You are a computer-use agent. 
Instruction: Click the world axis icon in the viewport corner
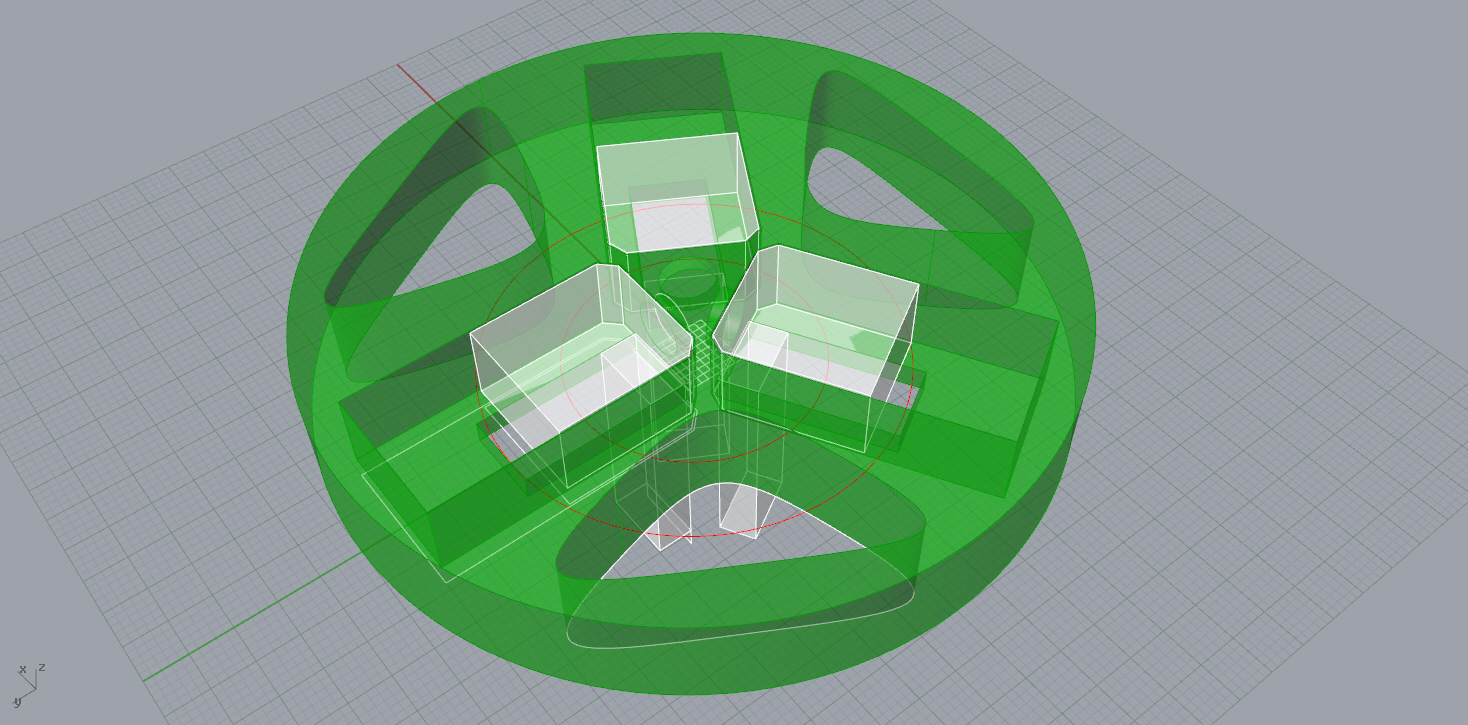click(x=29, y=684)
